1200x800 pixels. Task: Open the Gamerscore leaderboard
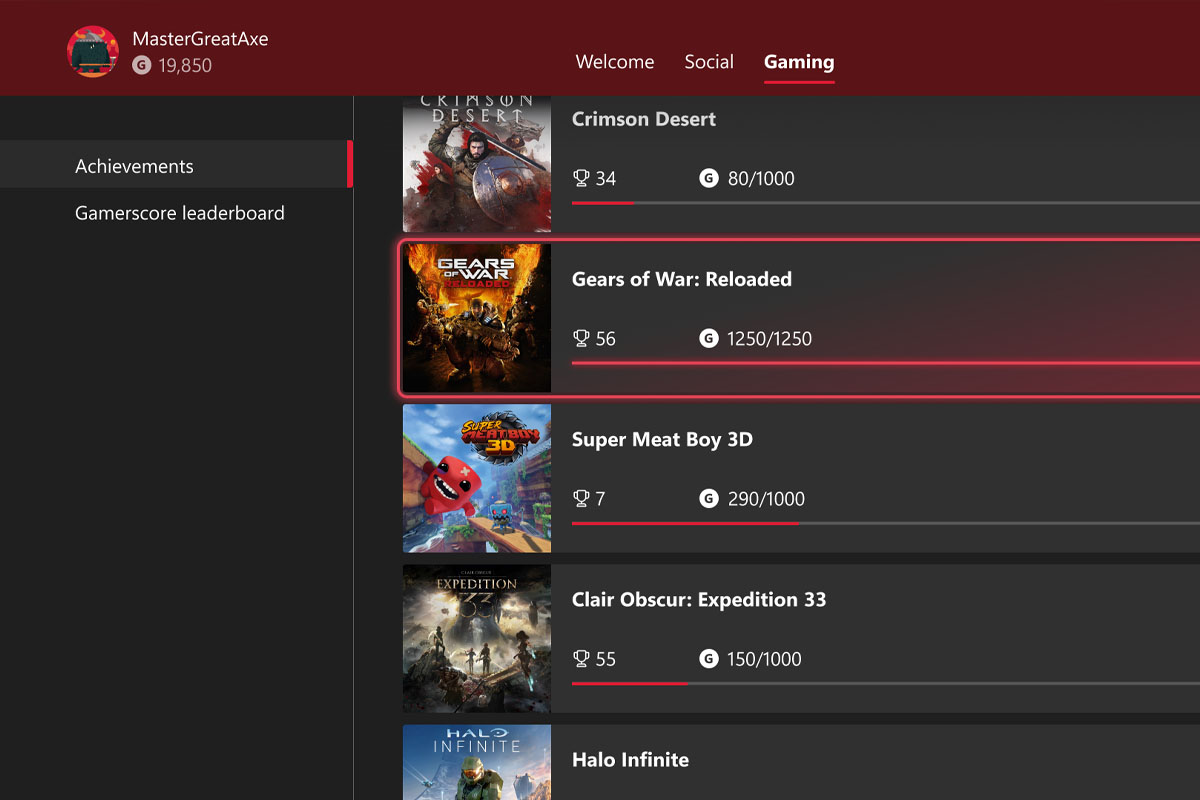[180, 213]
